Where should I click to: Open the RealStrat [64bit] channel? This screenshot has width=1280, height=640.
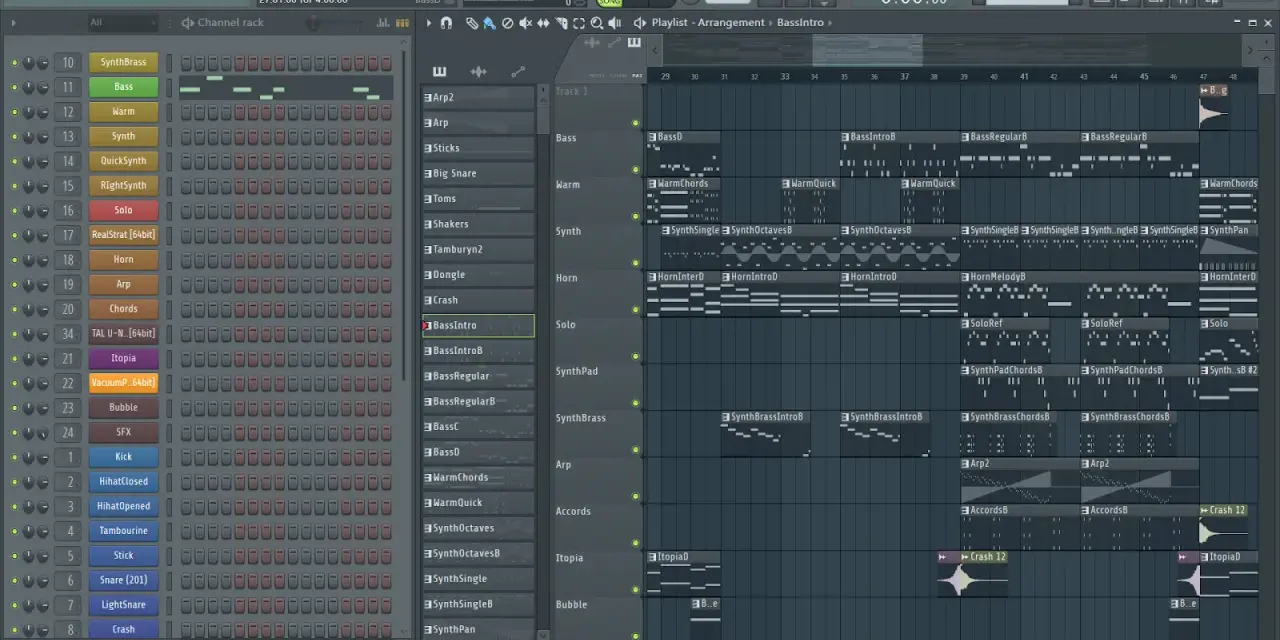pos(123,235)
